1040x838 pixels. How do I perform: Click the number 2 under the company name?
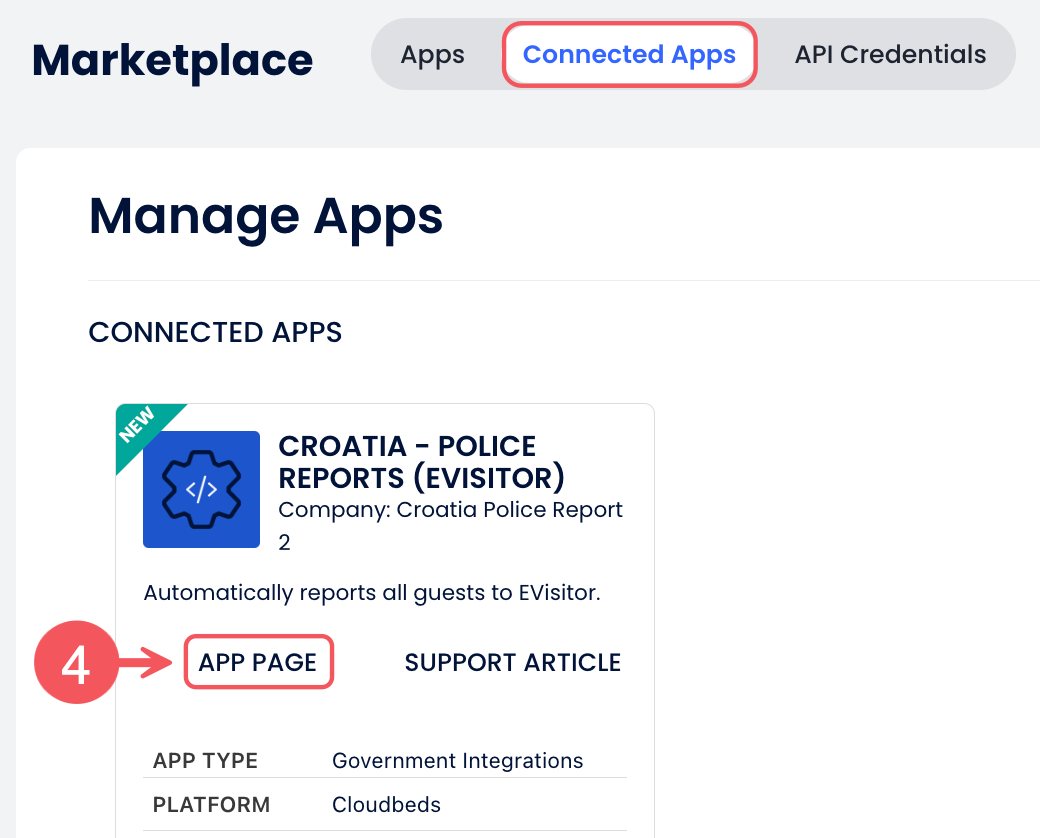point(285,541)
